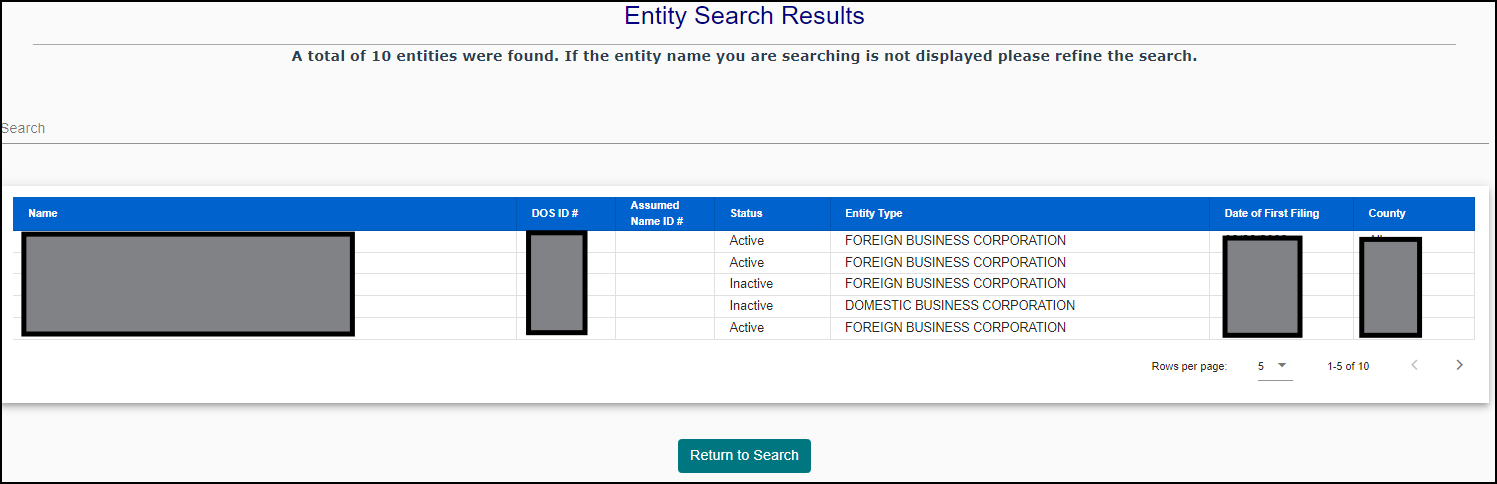Click the fifth row's FOREIGN BUSINESS CORPORATION cell
Screen dimensions: 1497x484
955,328
